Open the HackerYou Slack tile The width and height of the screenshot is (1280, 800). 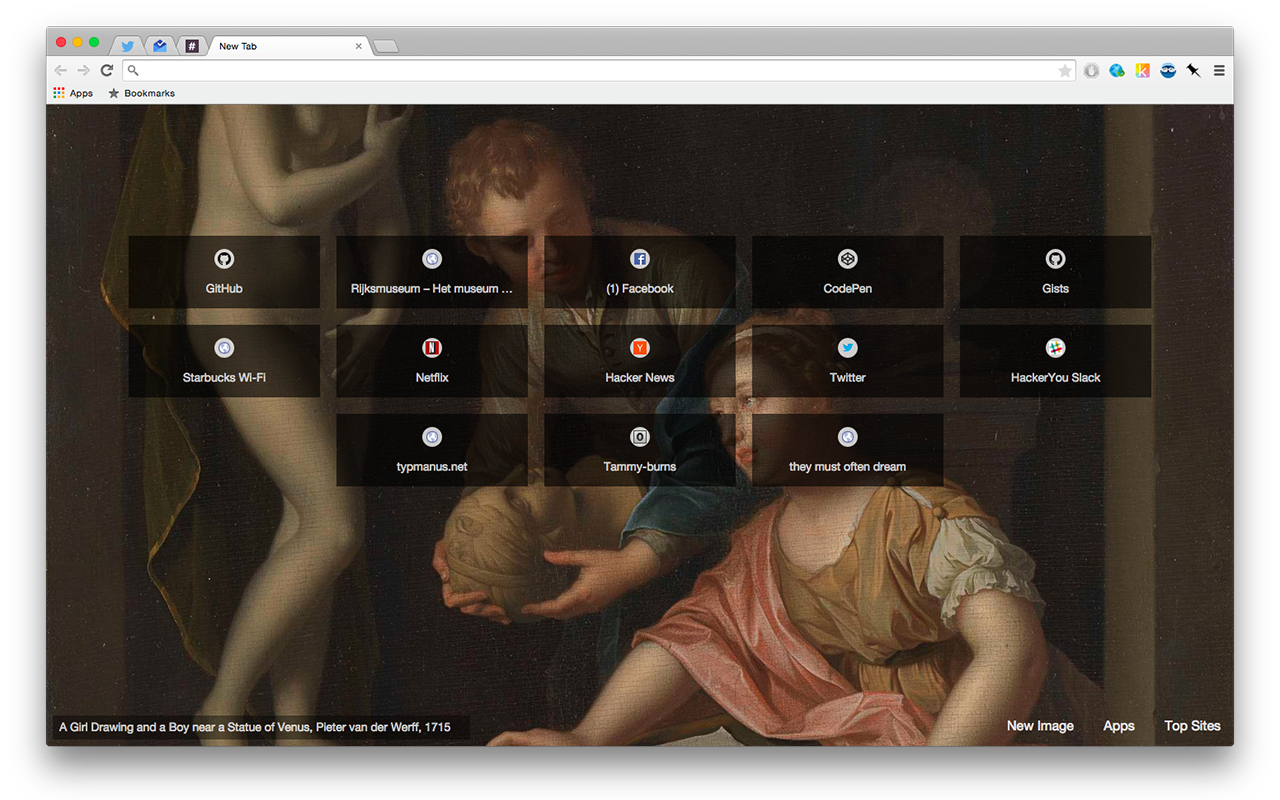1056,361
